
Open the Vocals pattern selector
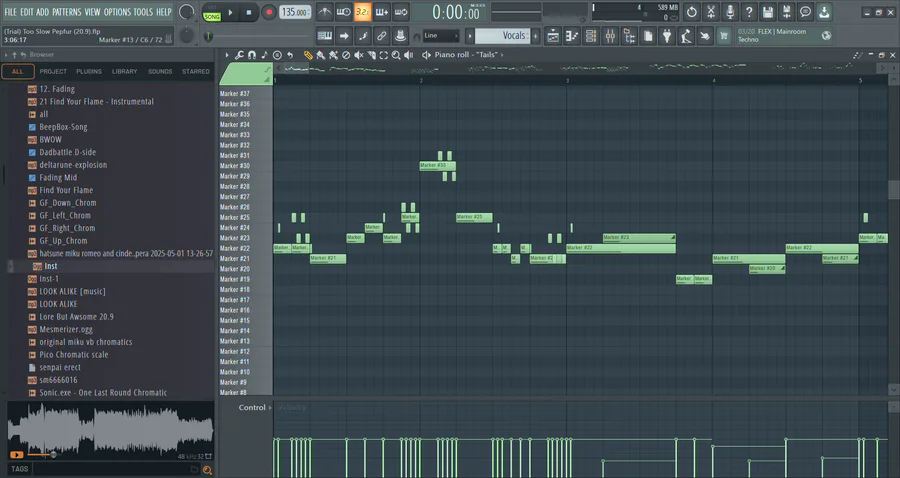coord(502,36)
